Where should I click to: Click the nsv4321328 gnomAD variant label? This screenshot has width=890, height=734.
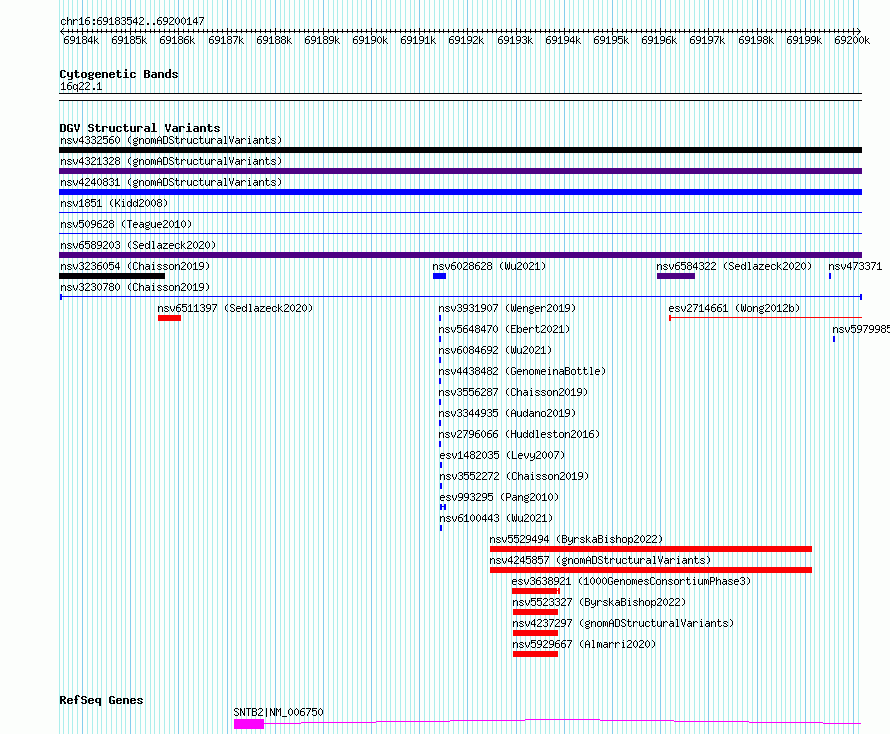tap(171, 161)
